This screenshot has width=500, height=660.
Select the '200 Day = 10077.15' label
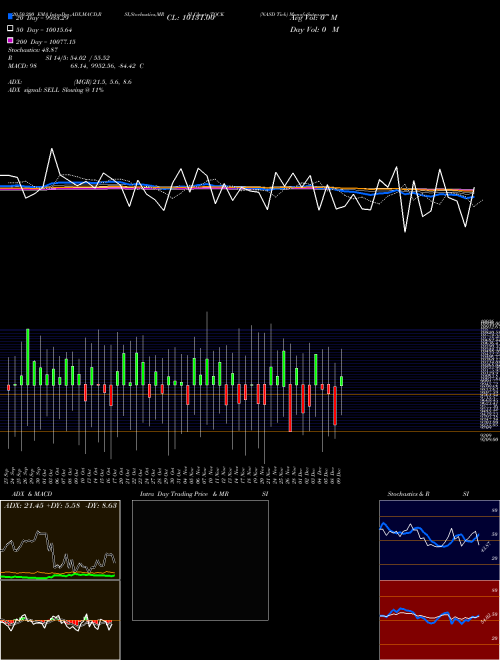click(x=46, y=42)
